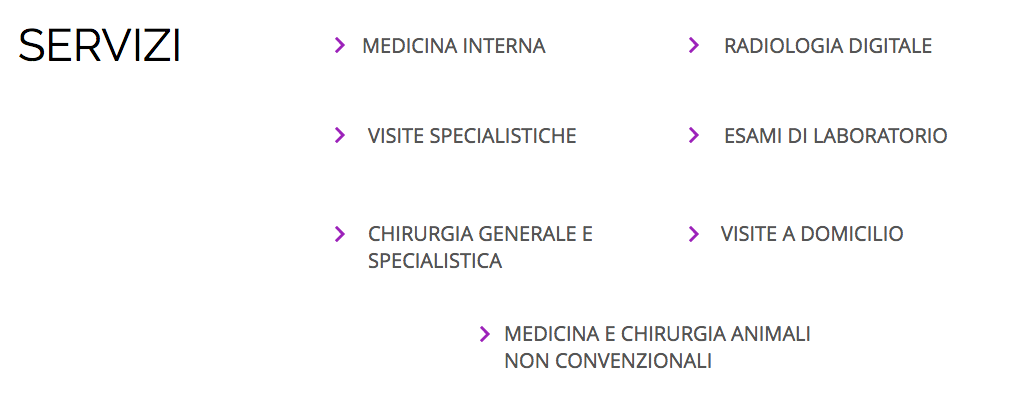Open the Medicina Interna service link
This screenshot has width=1013, height=420.
(454, 46)
